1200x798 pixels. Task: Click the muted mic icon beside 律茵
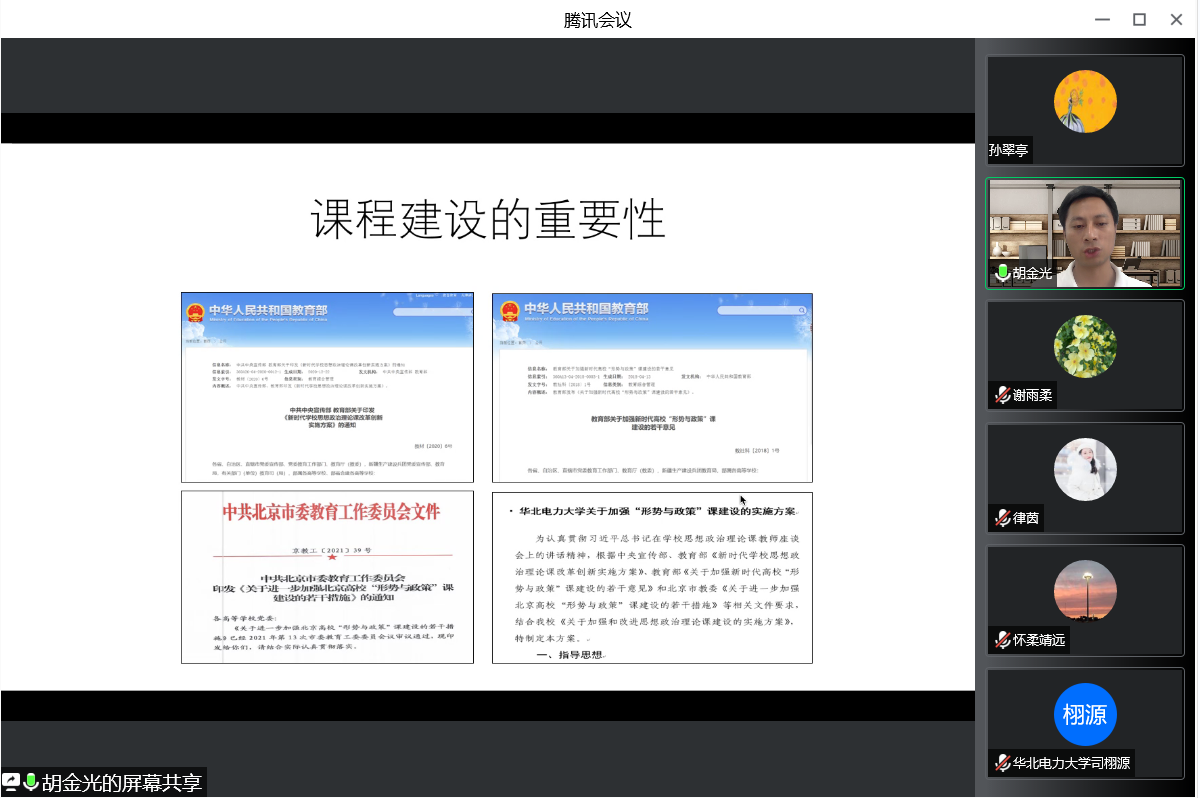[1001, 518]
